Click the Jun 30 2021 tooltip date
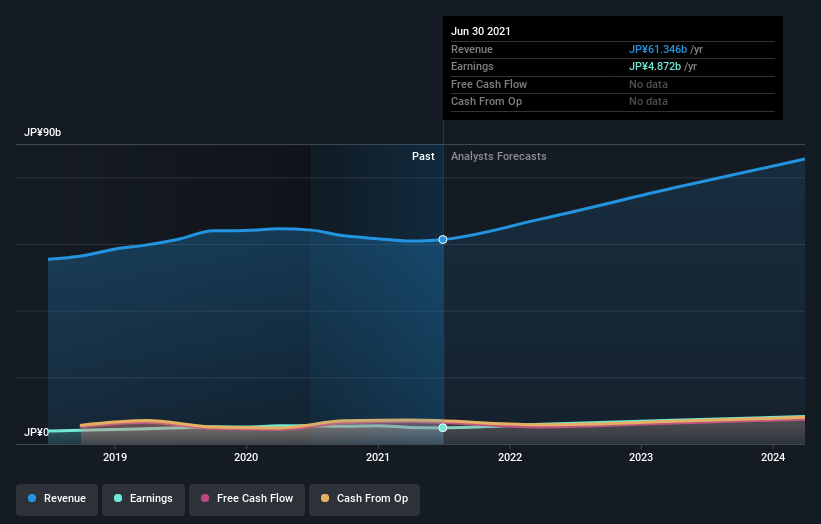 481,31
